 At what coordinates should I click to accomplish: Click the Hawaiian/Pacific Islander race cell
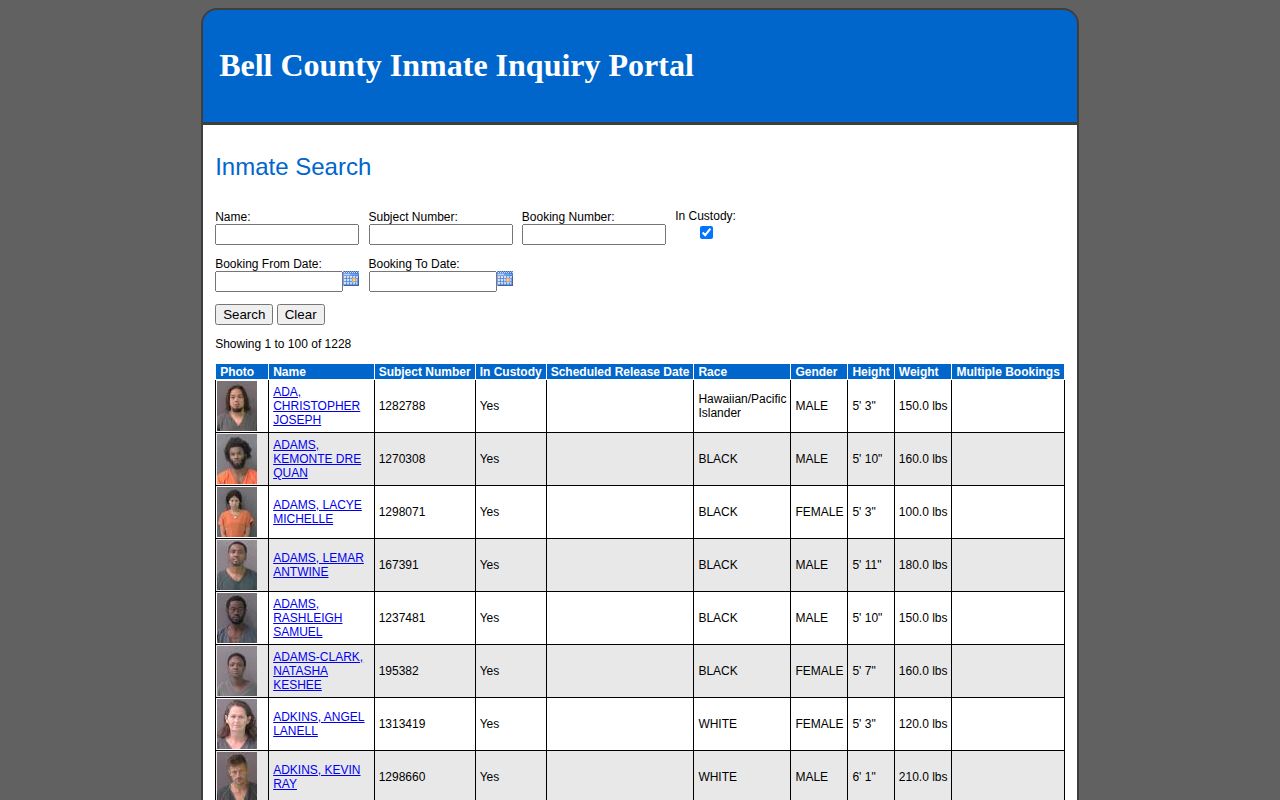[x=742, y=406]
